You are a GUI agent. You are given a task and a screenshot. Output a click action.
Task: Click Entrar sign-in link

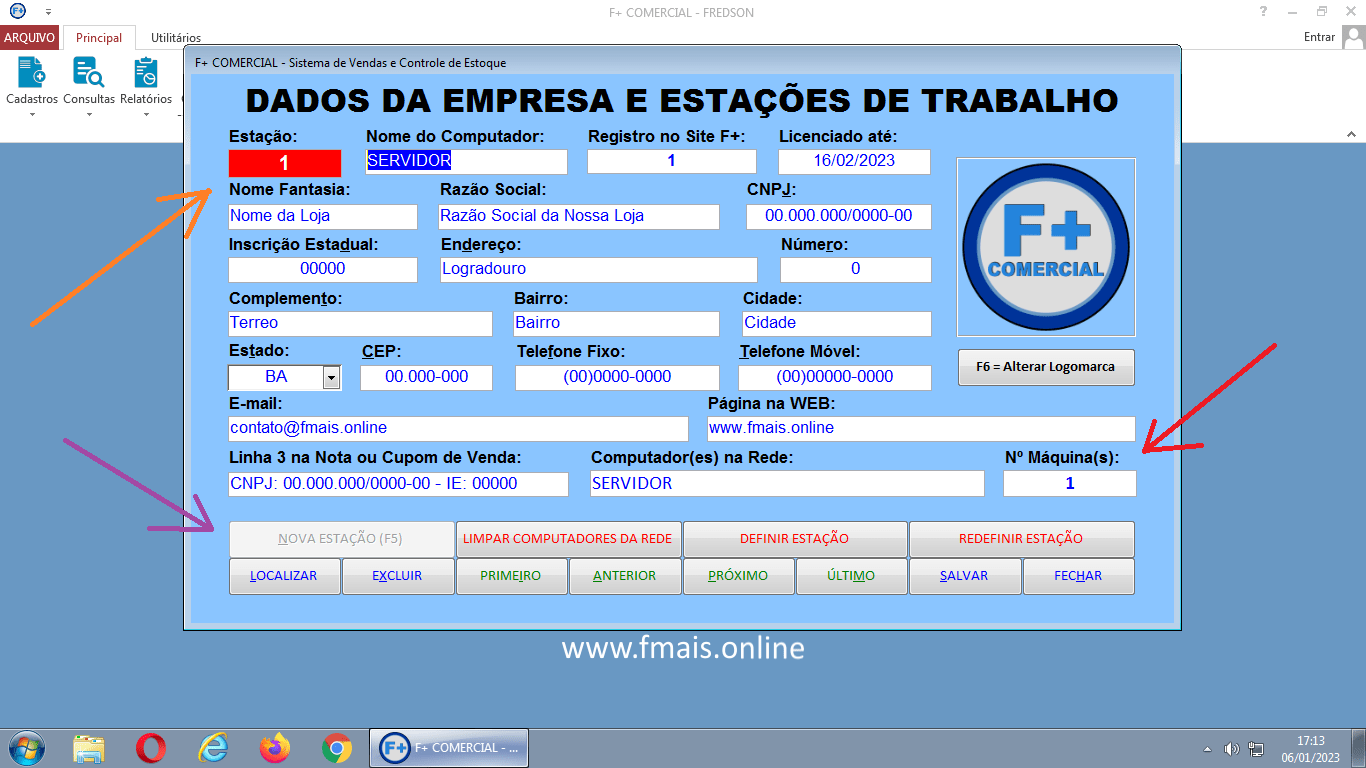tap(1319, 37)
